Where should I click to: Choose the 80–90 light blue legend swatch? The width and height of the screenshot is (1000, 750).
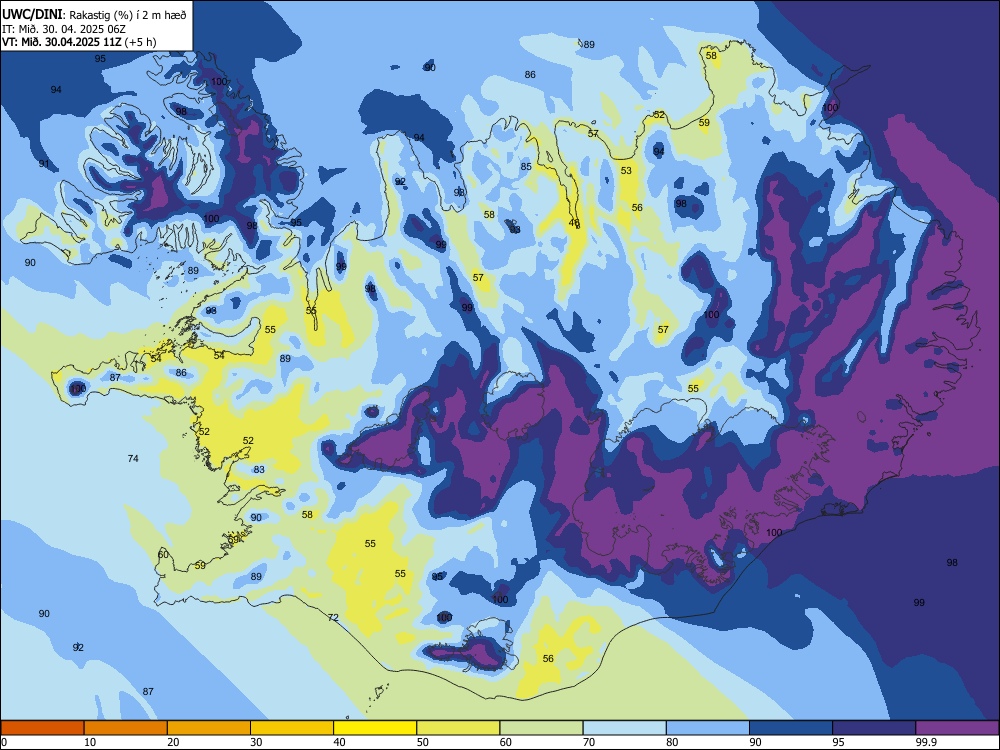(708, 728)
